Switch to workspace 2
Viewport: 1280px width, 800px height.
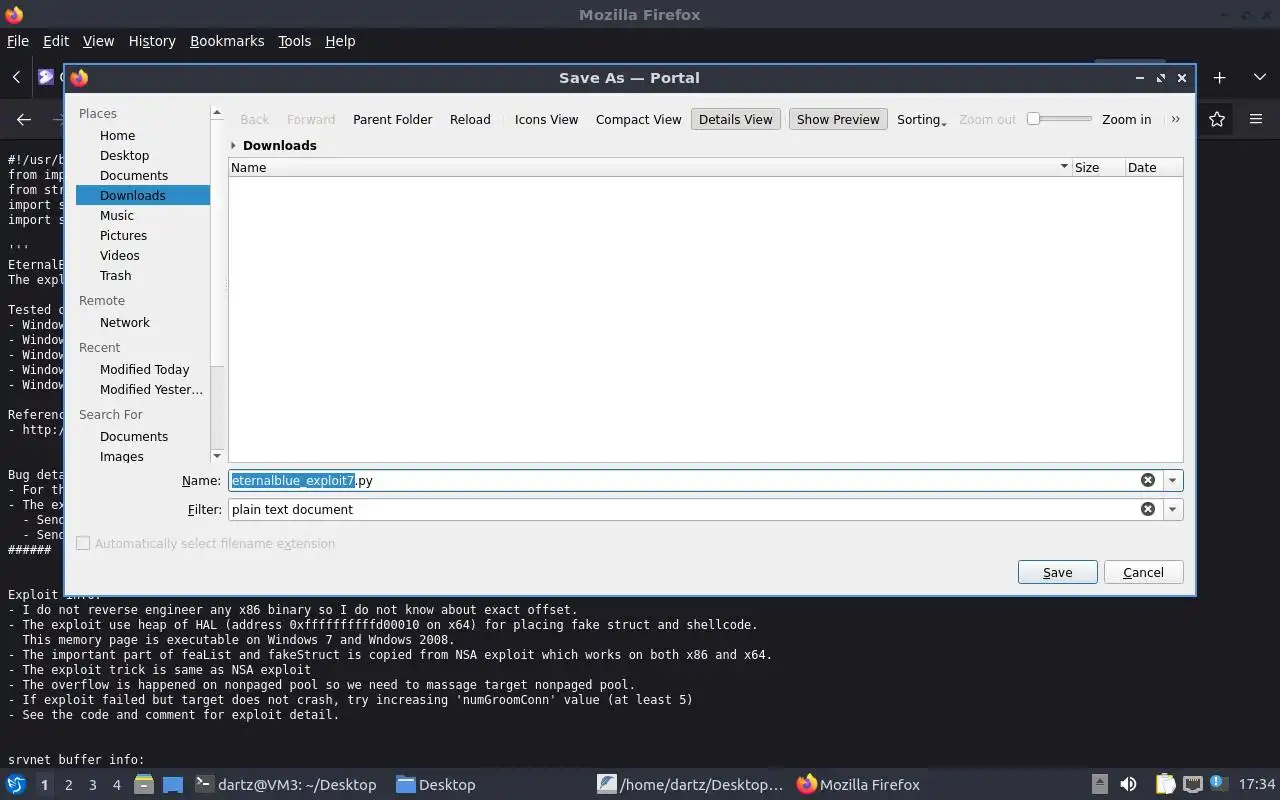[68, 784]
